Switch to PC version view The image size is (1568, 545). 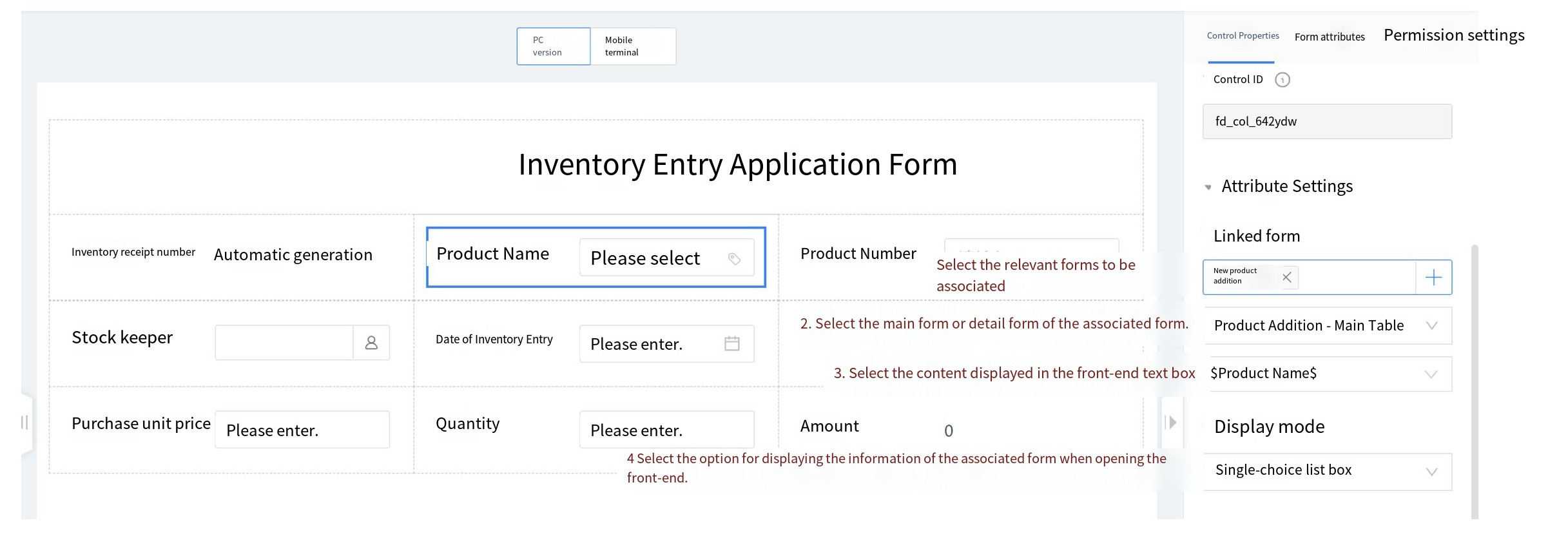point(553,46)
